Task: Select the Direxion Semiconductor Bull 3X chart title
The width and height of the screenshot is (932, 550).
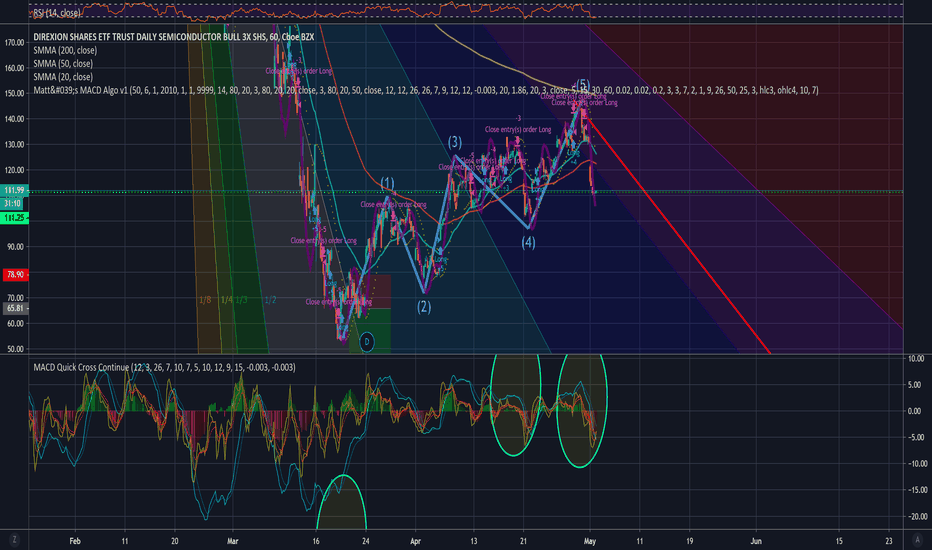Action: (x=174, y=37)
